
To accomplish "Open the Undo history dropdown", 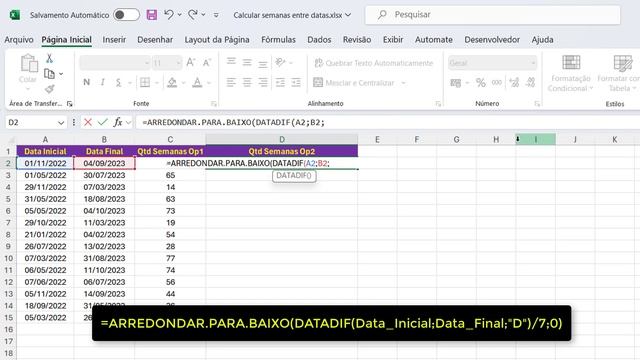I will pos(180,15).
